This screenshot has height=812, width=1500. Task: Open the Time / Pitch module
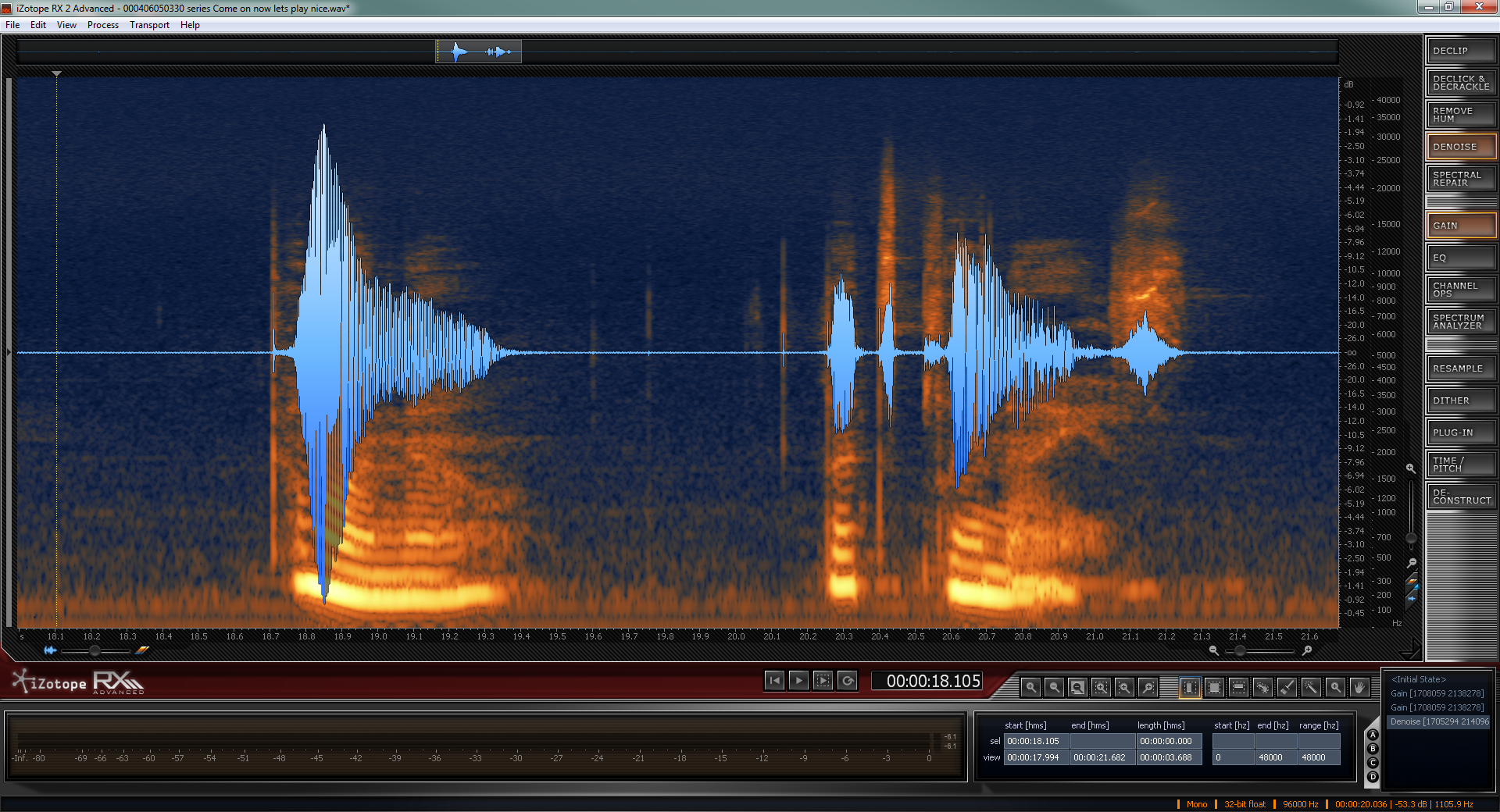click(1461, 465)
